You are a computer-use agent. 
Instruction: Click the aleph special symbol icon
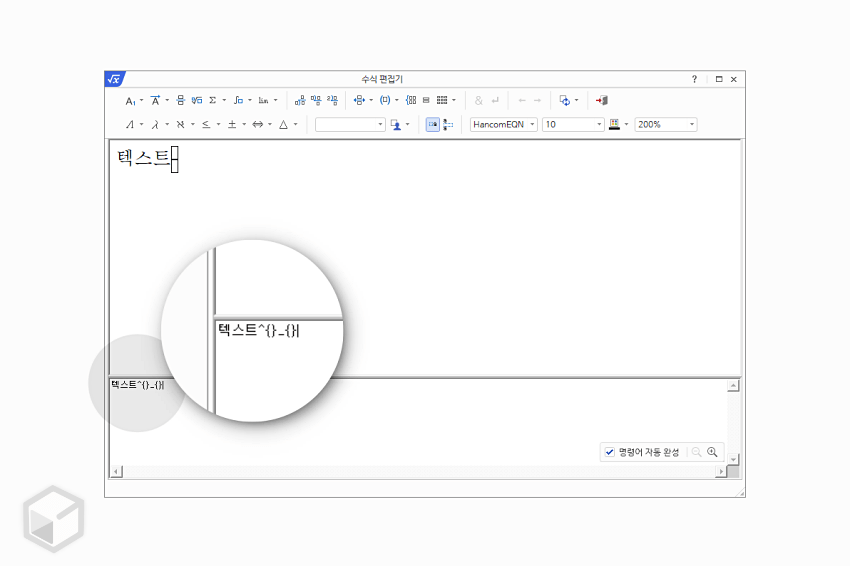click(181, 125)
